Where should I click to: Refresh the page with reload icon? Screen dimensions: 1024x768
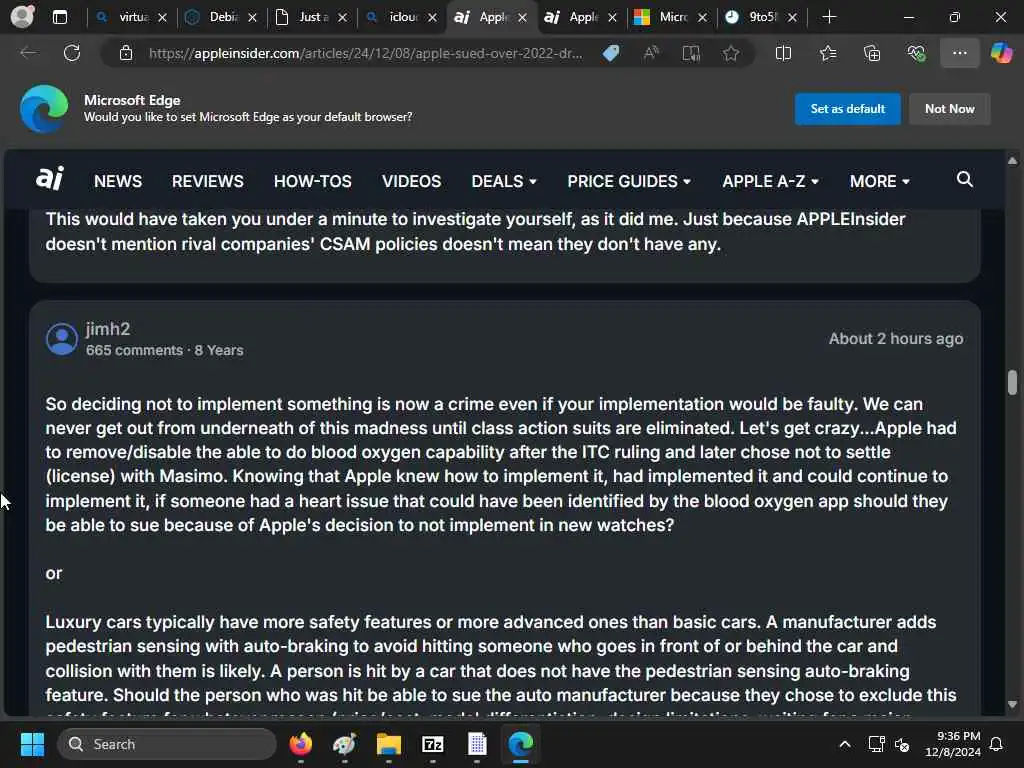tap(72, 53)
